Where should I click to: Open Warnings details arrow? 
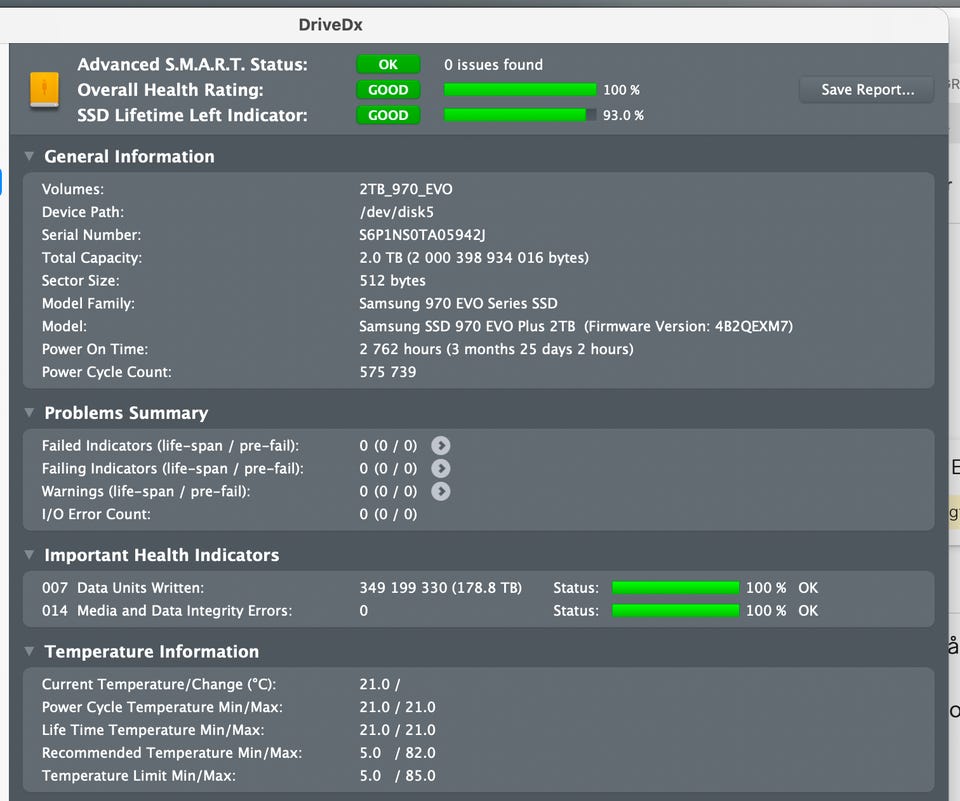pyautogui.click(x=441, y=491)
